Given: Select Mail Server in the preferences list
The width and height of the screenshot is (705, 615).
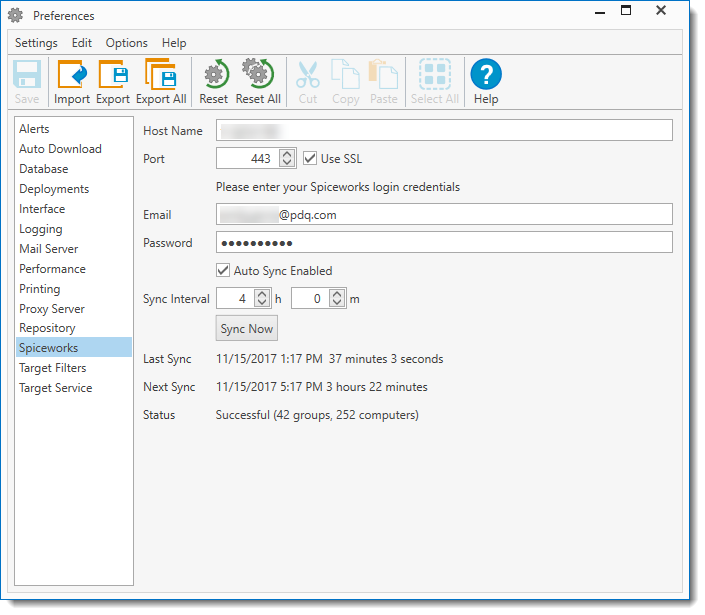Looking at the screenshot, I should pyautogui.click(x=48, y=249).
